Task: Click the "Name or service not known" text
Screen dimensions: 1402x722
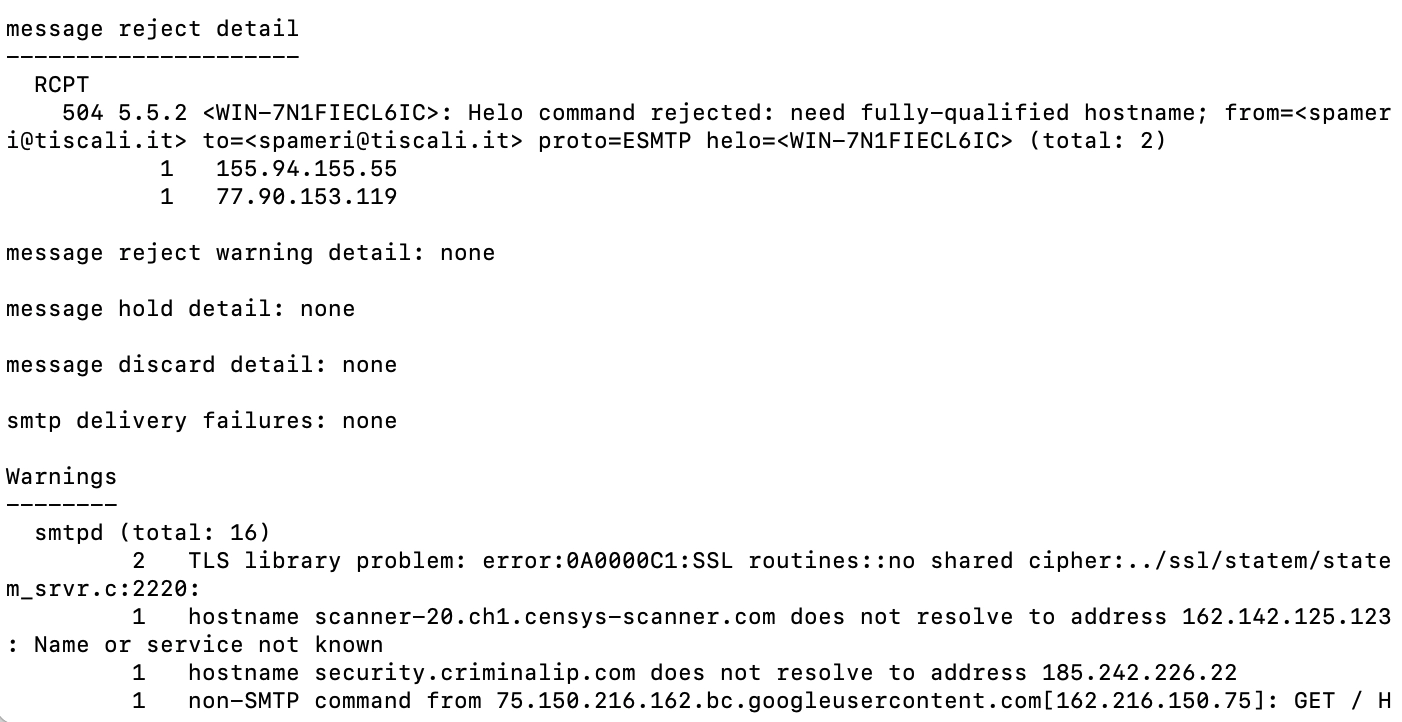Action: (x=208, y=645)
